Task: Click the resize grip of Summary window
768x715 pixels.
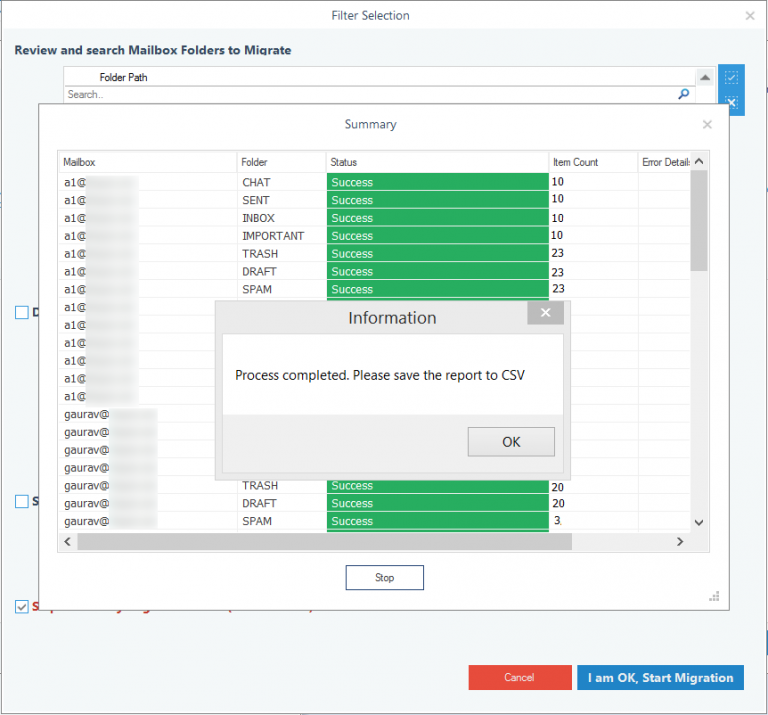Action: [714, 596]
